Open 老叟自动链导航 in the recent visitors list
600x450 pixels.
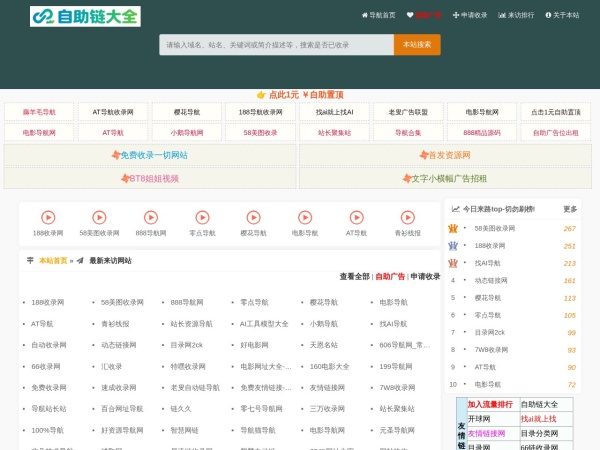pos(195,388)
